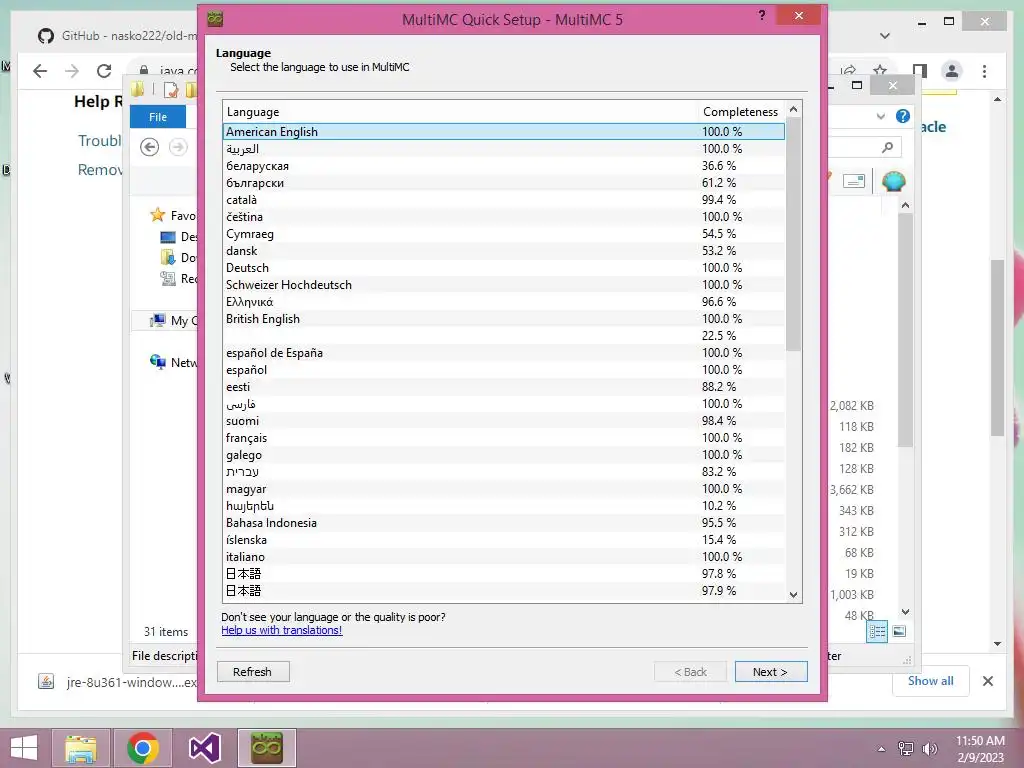Select čeština language row
Image resolution: width=1024 pixels, height=768 pixels.
(504, 217)
